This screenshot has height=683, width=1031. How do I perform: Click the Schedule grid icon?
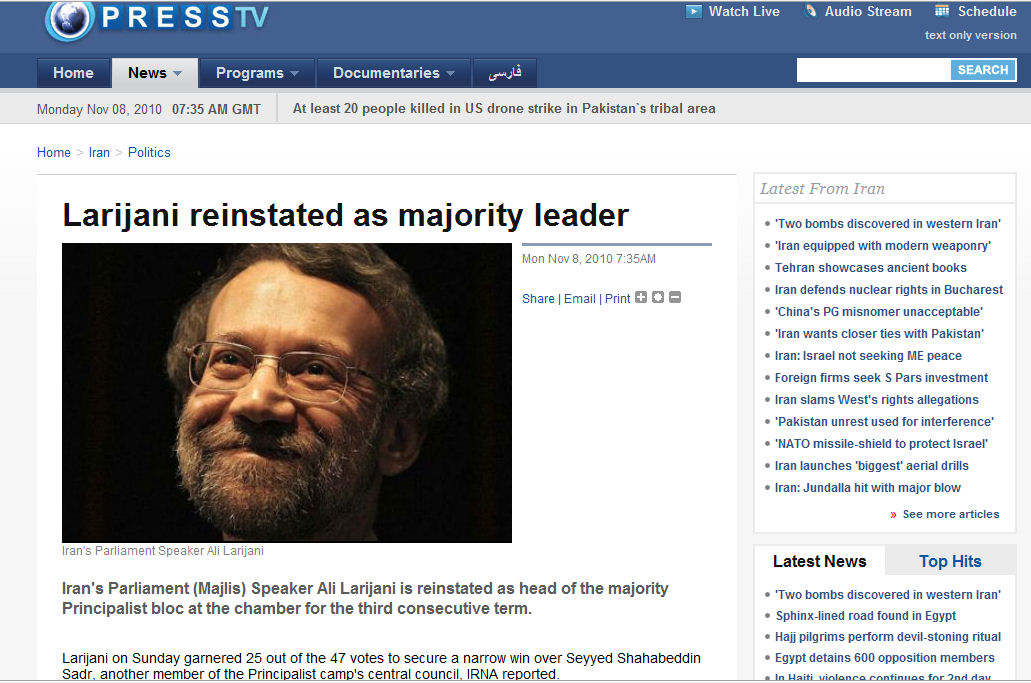pyautogui.click(x=942, y=12)
